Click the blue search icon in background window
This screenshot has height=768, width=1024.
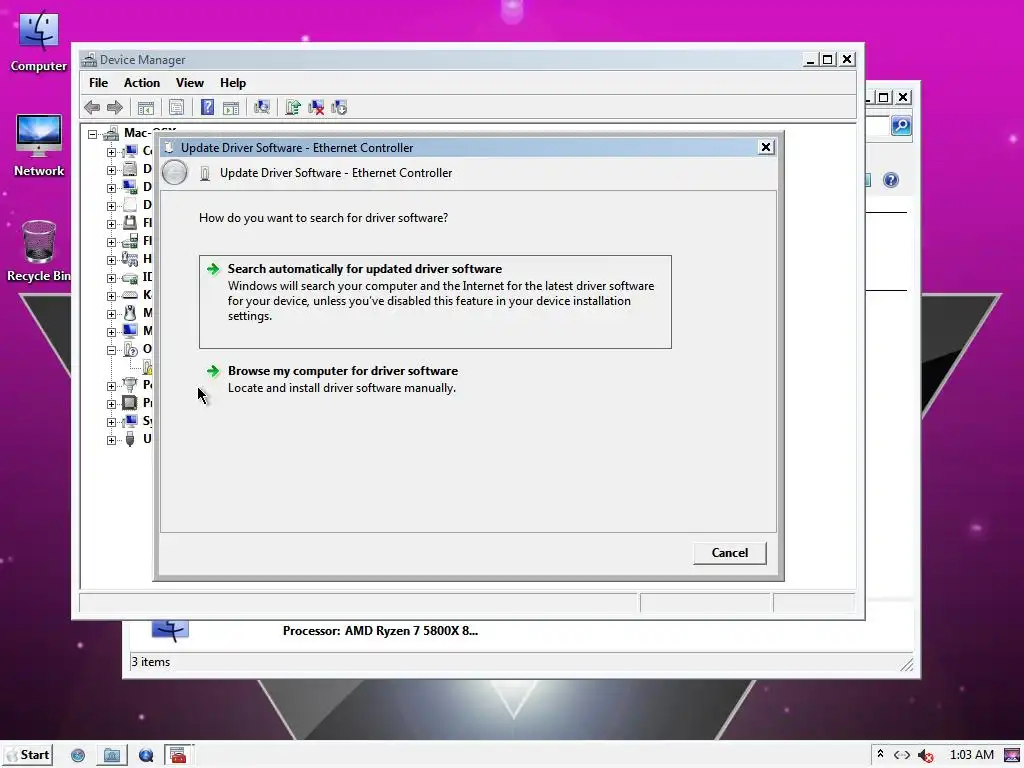click(901, 125)
